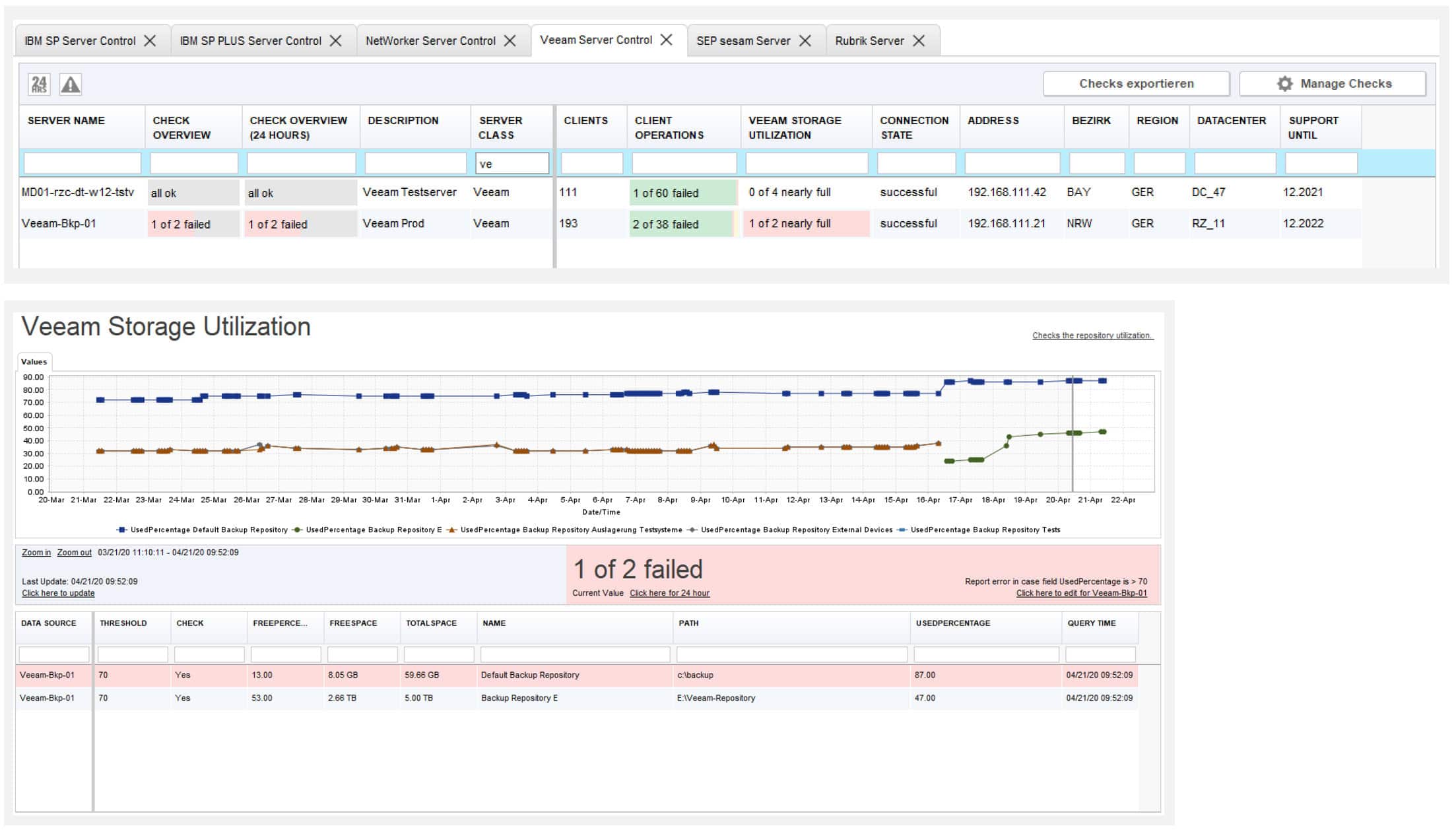Click the Zoom in link
1456x830 pixels.
tap(36, 553)
